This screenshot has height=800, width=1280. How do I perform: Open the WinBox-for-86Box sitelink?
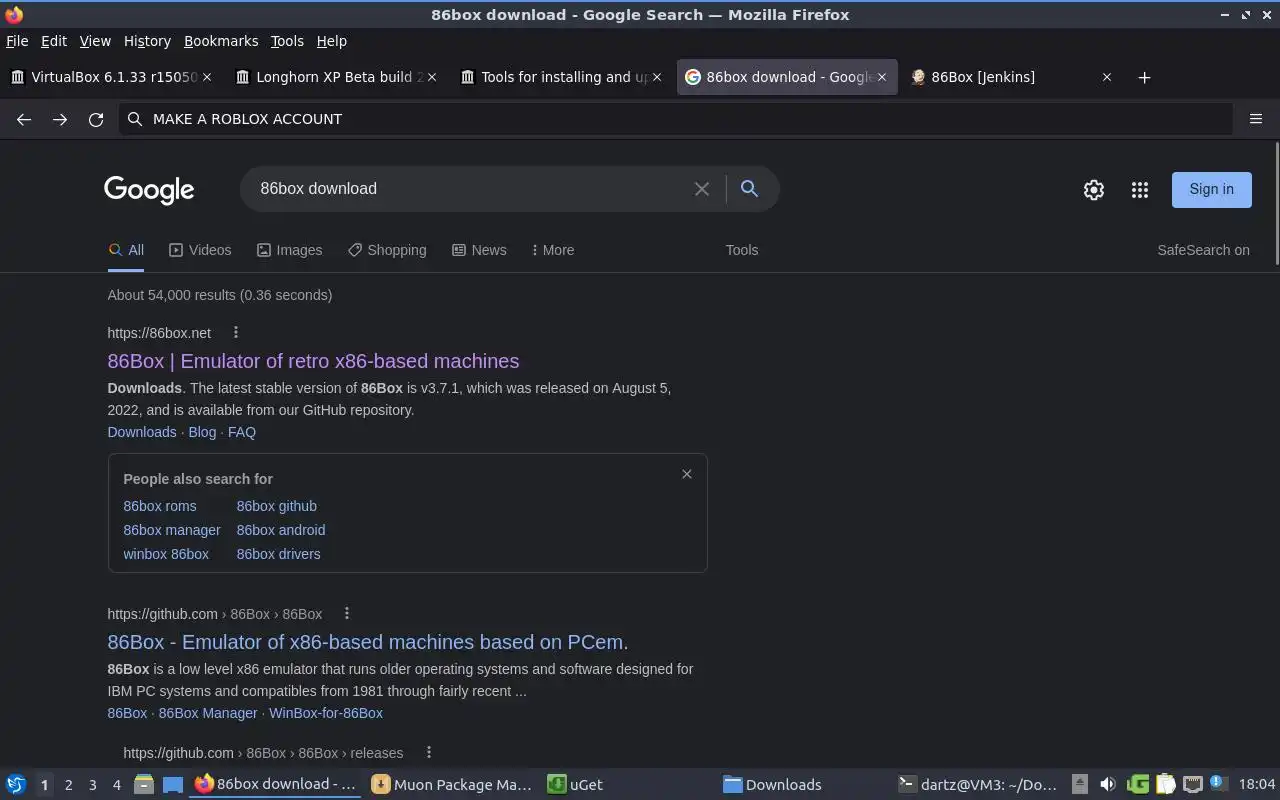(326, 713)
